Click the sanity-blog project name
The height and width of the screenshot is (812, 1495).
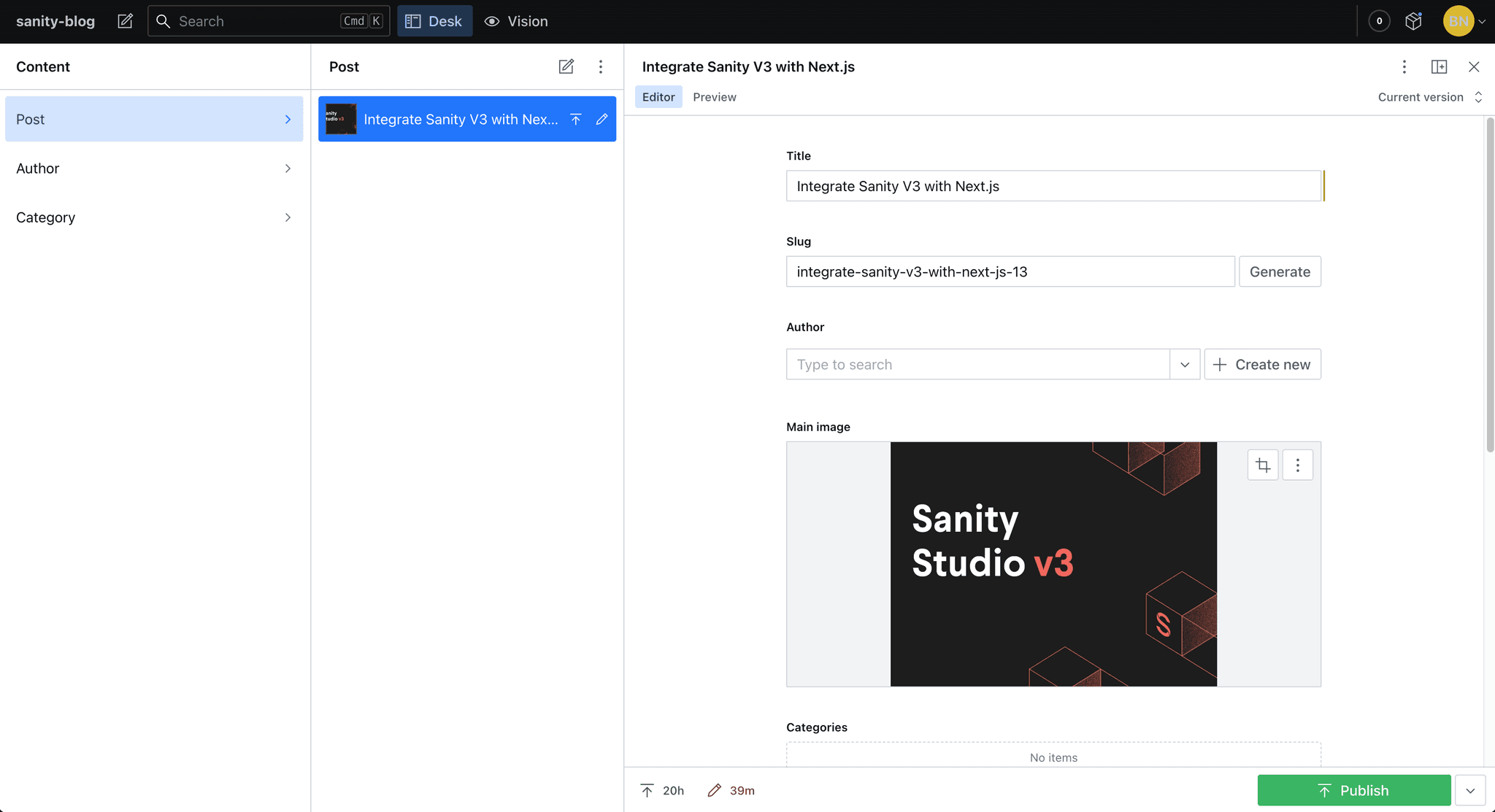coord(55,21)
